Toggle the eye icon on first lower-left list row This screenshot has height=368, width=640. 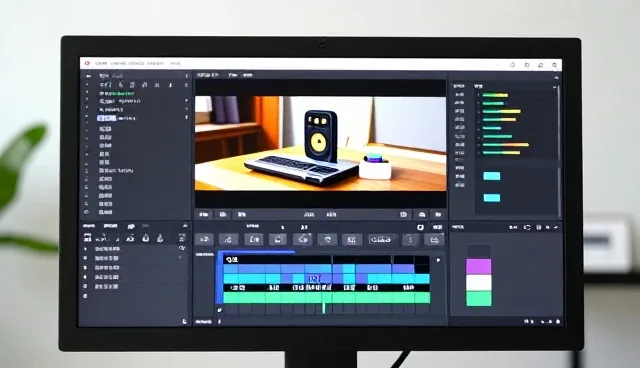tap(182, 248)
